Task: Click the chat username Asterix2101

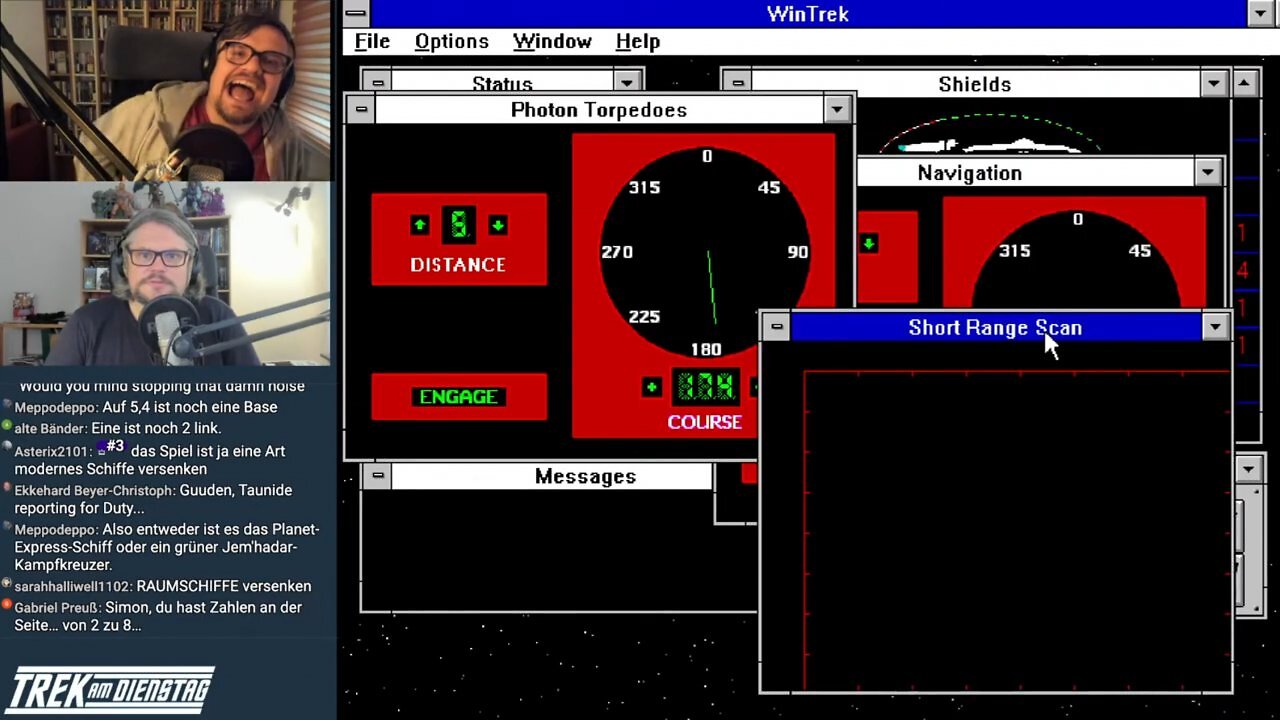Action: [x=52, y=451]
